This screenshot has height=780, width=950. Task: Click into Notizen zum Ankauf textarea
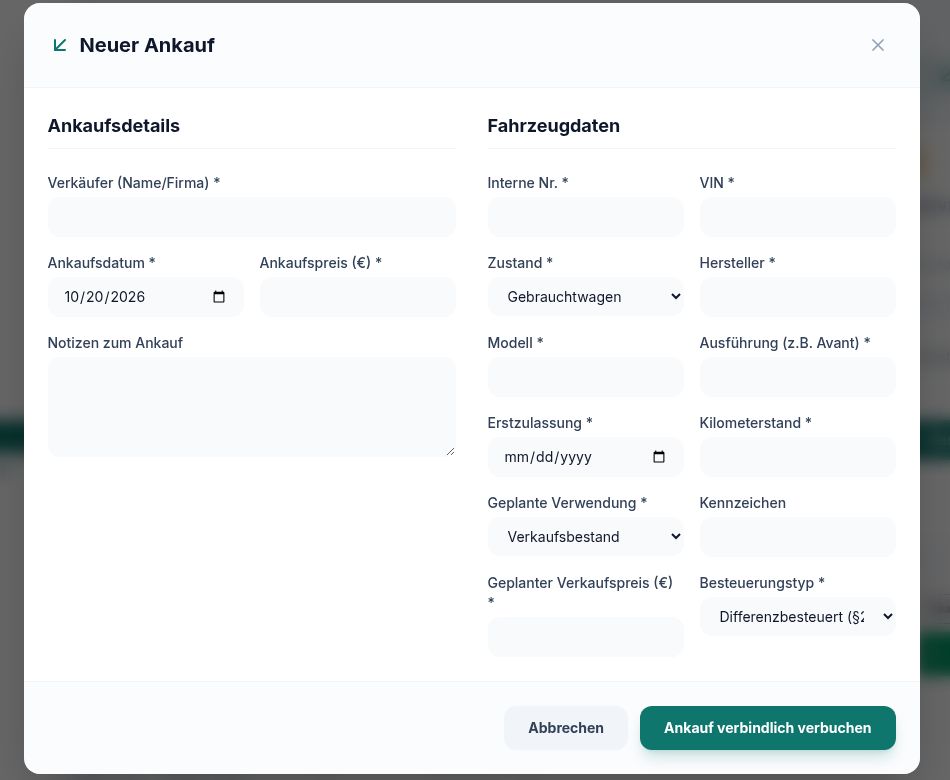(251, 407)
